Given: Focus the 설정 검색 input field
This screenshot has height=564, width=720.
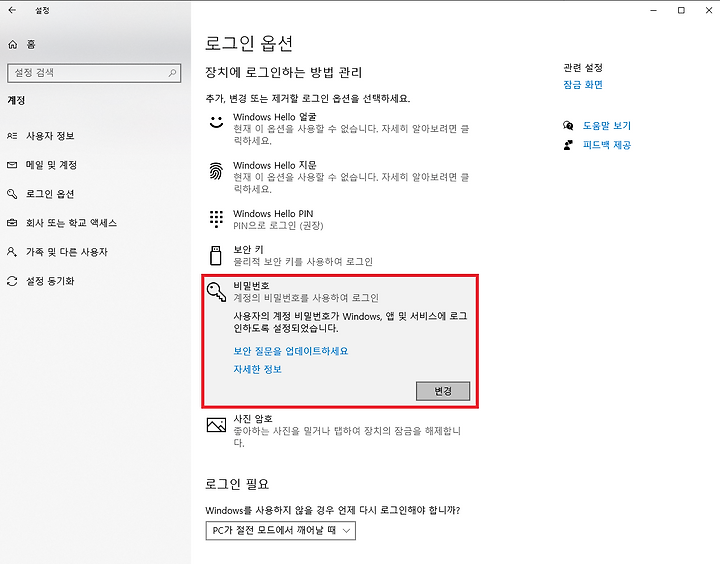Looking at the screenshot, I should click(94, 73).
